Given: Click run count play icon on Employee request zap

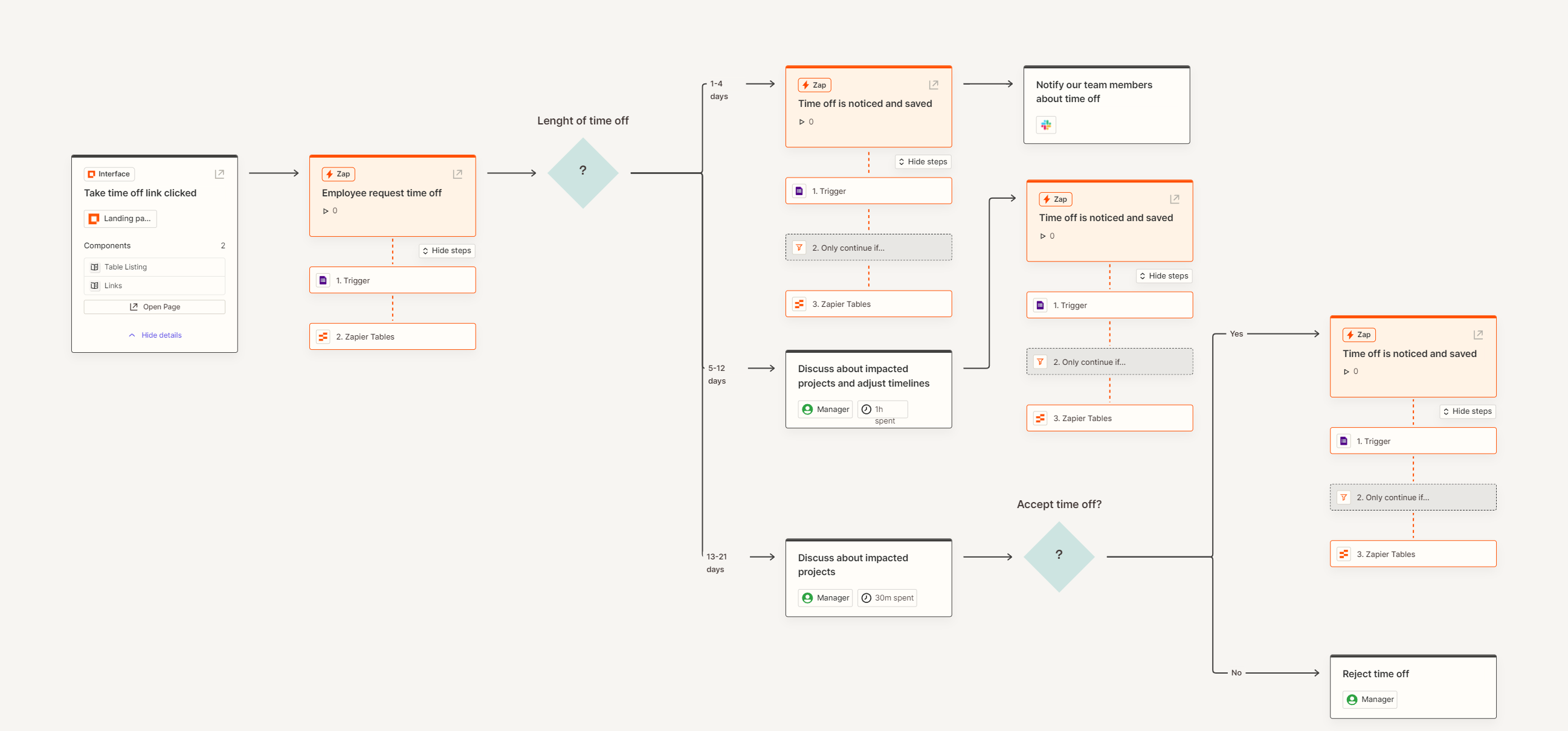Looking at the screenshot, I should pos(326,211).
